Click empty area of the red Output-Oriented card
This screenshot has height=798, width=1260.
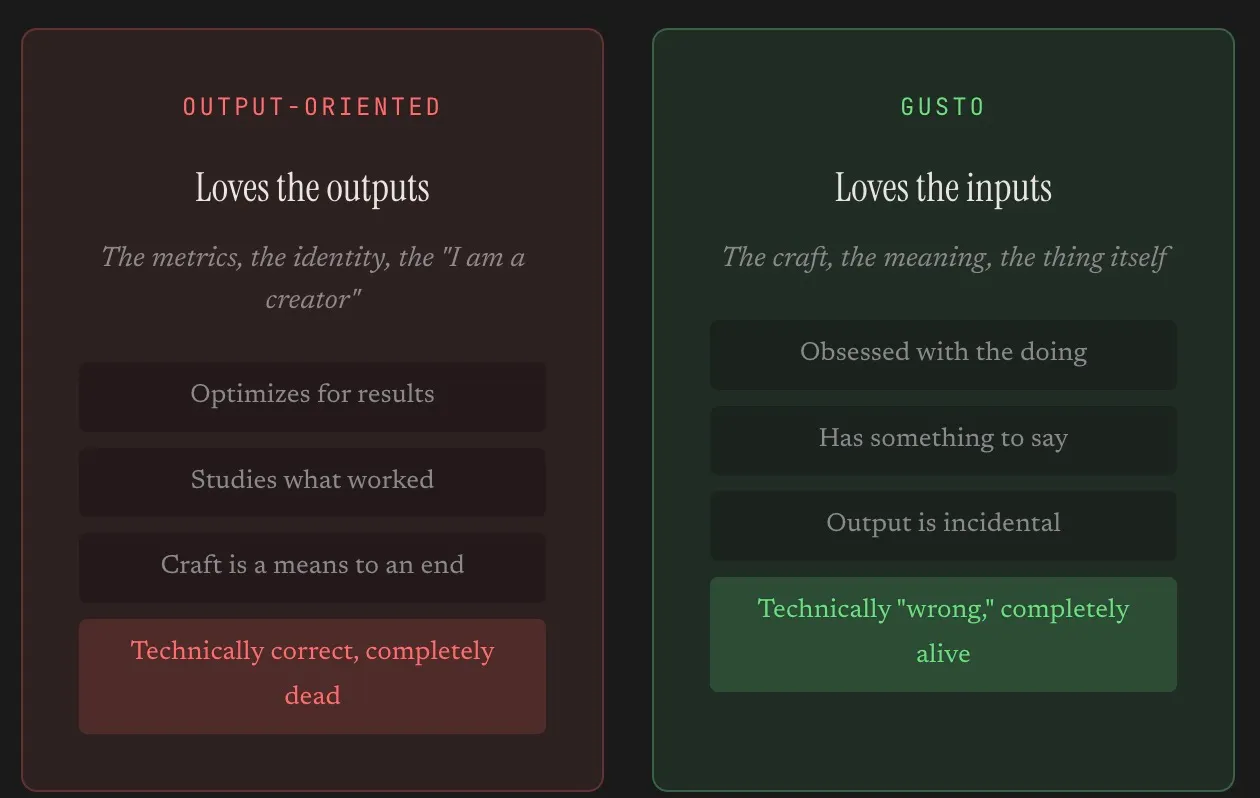click(x=312, y=762)
